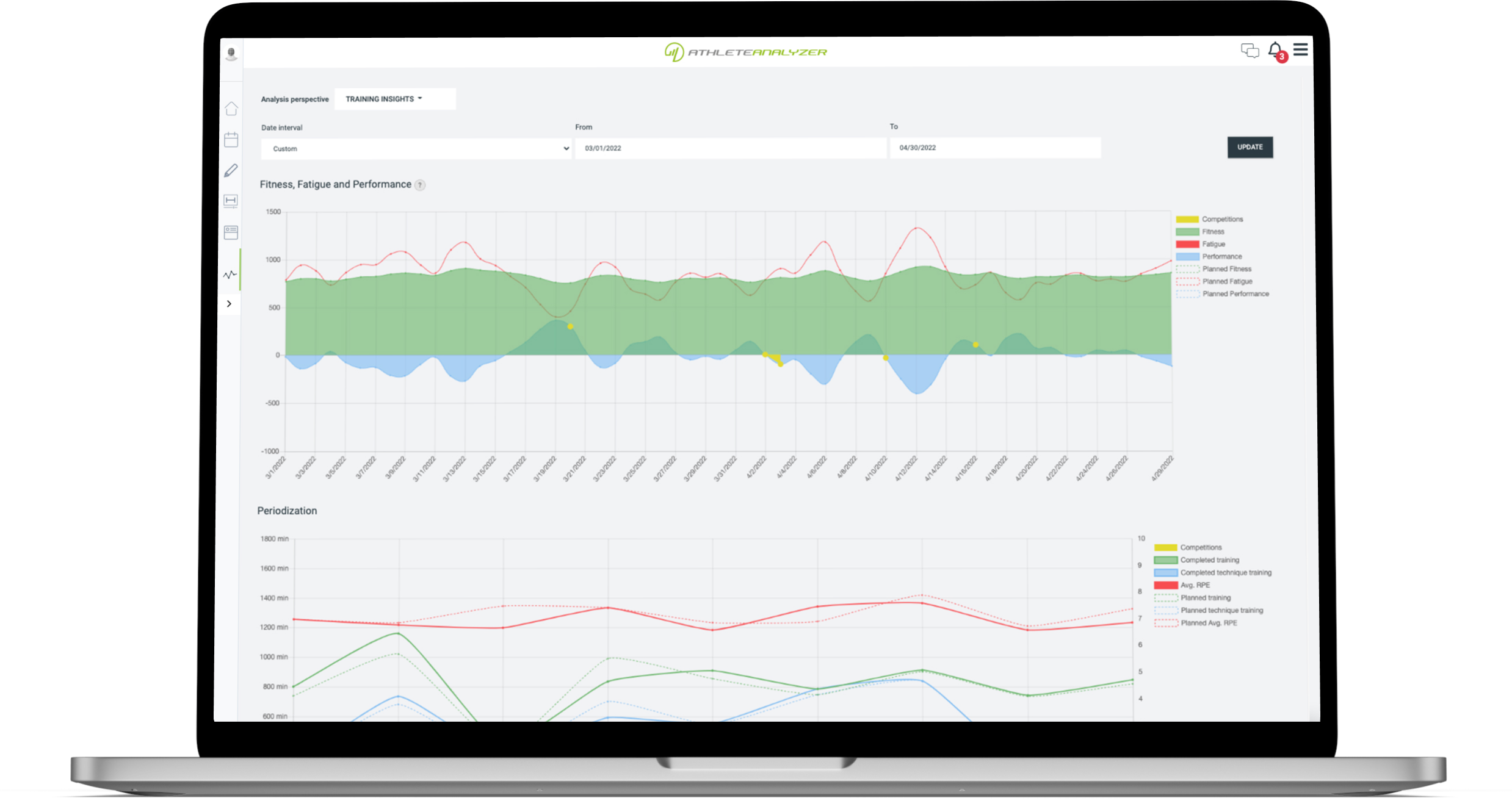Viewport: 1512px width, 809px height.
Task: Click the user profile avatar
Action: (x=231, y=54)
